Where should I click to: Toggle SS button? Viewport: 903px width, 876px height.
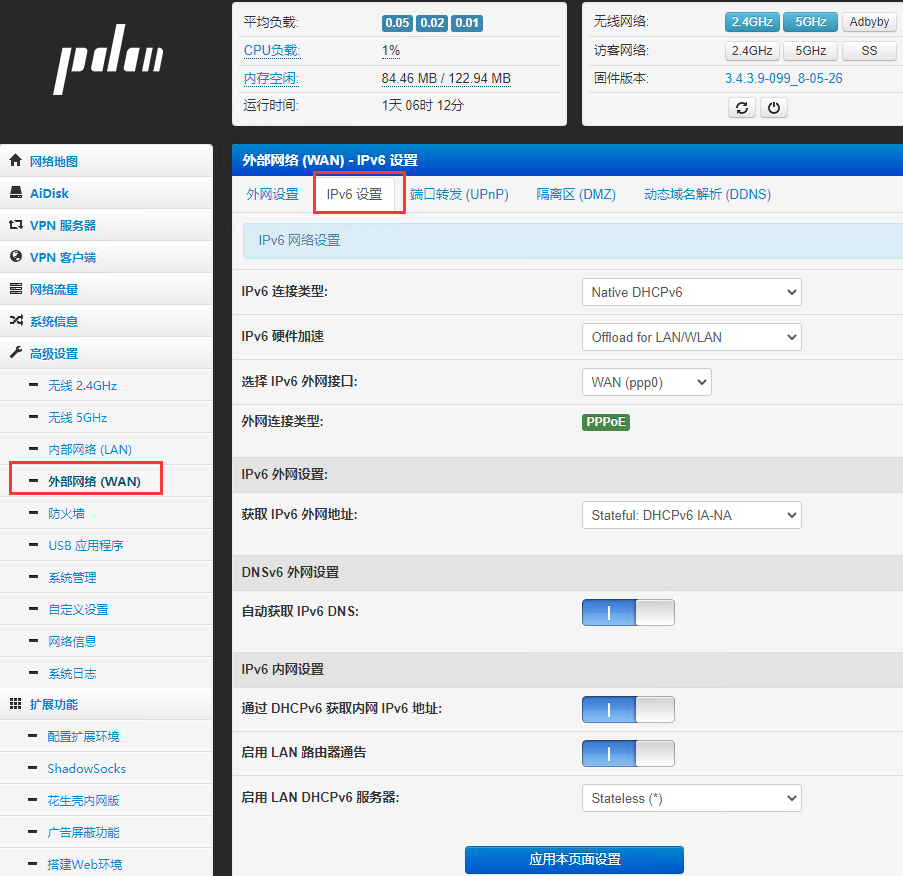point(869,51)
